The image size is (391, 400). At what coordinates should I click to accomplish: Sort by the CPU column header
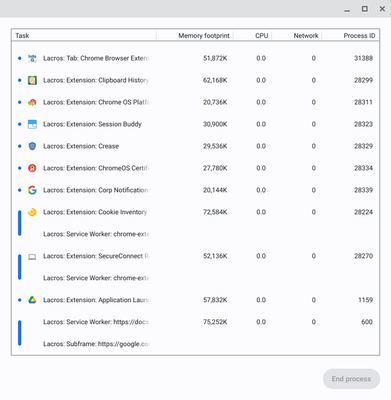pos(252,36)
